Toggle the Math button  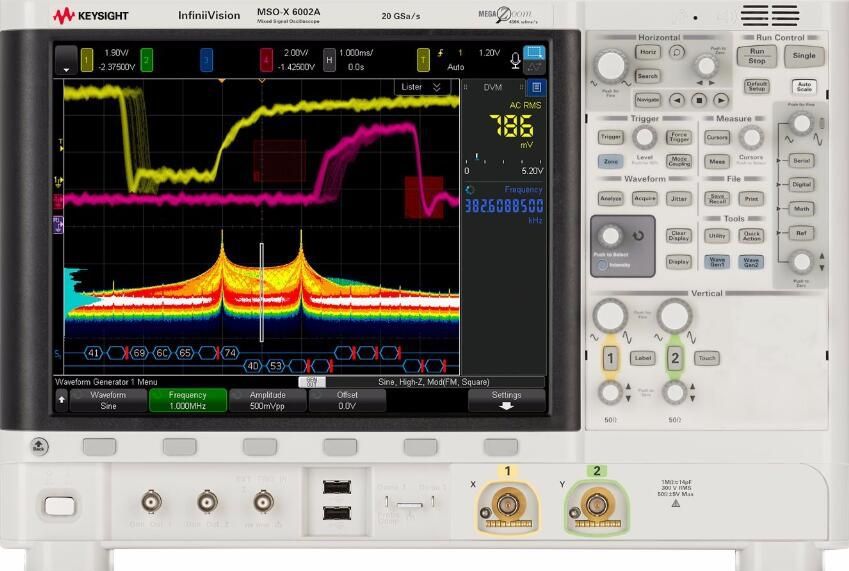pos(801,209)
